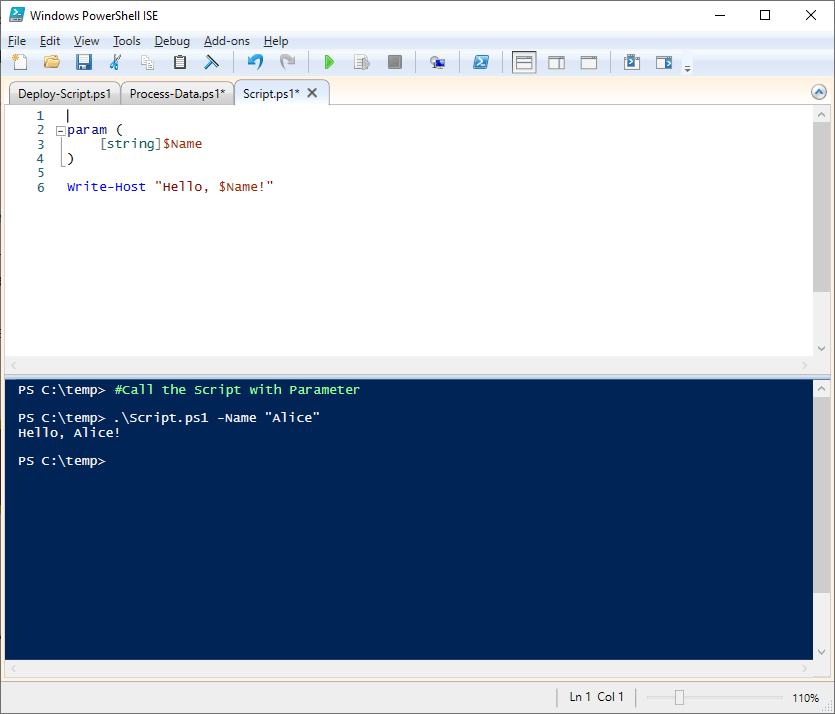Click the $Name variable on line 3
This screenshot has width=835, height=714.
tap(182, 144)
